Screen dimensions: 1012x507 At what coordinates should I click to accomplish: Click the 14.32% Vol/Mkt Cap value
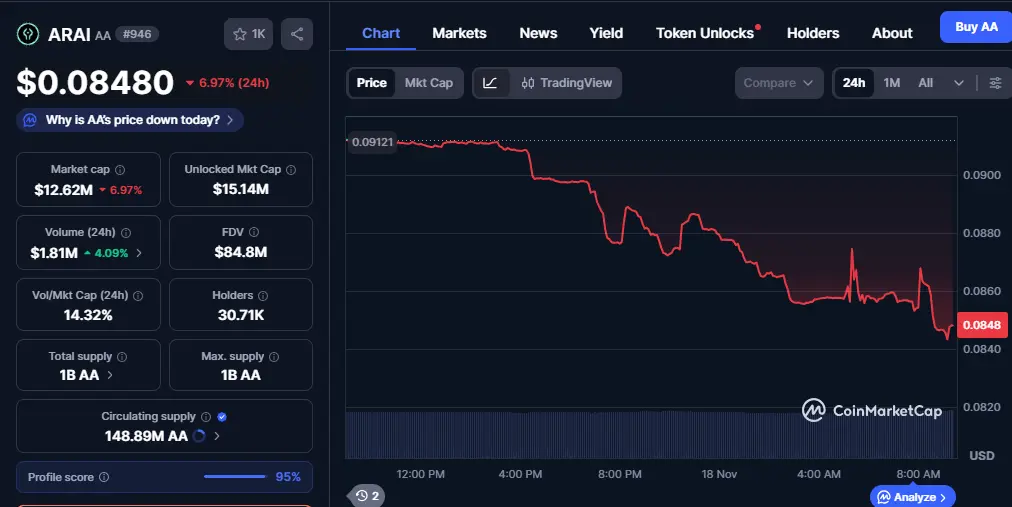point(88,315)
